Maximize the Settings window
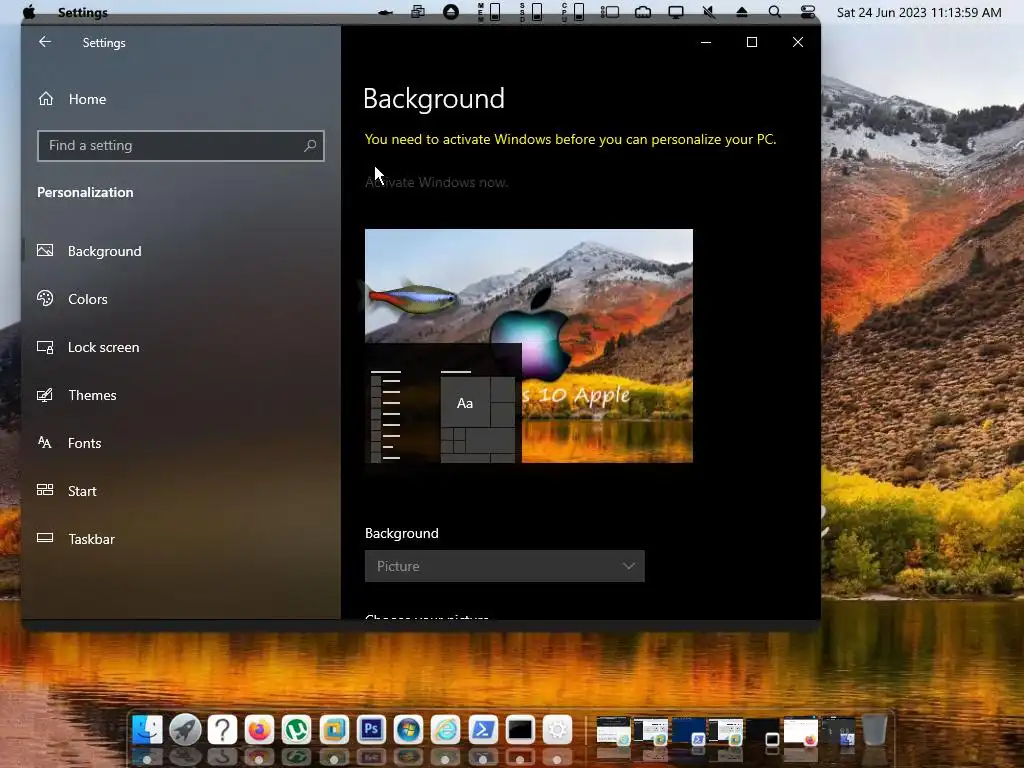 [x=752, y=42]
